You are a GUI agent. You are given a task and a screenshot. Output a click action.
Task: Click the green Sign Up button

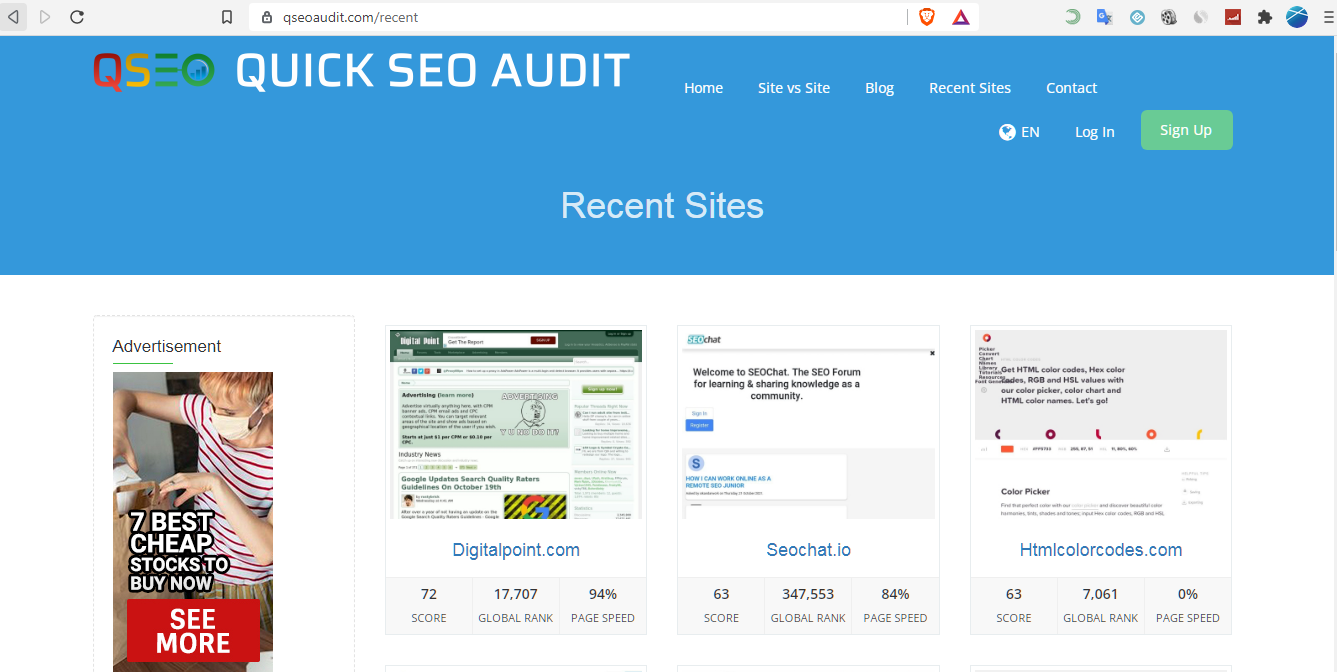click(x=1186, y=130)
